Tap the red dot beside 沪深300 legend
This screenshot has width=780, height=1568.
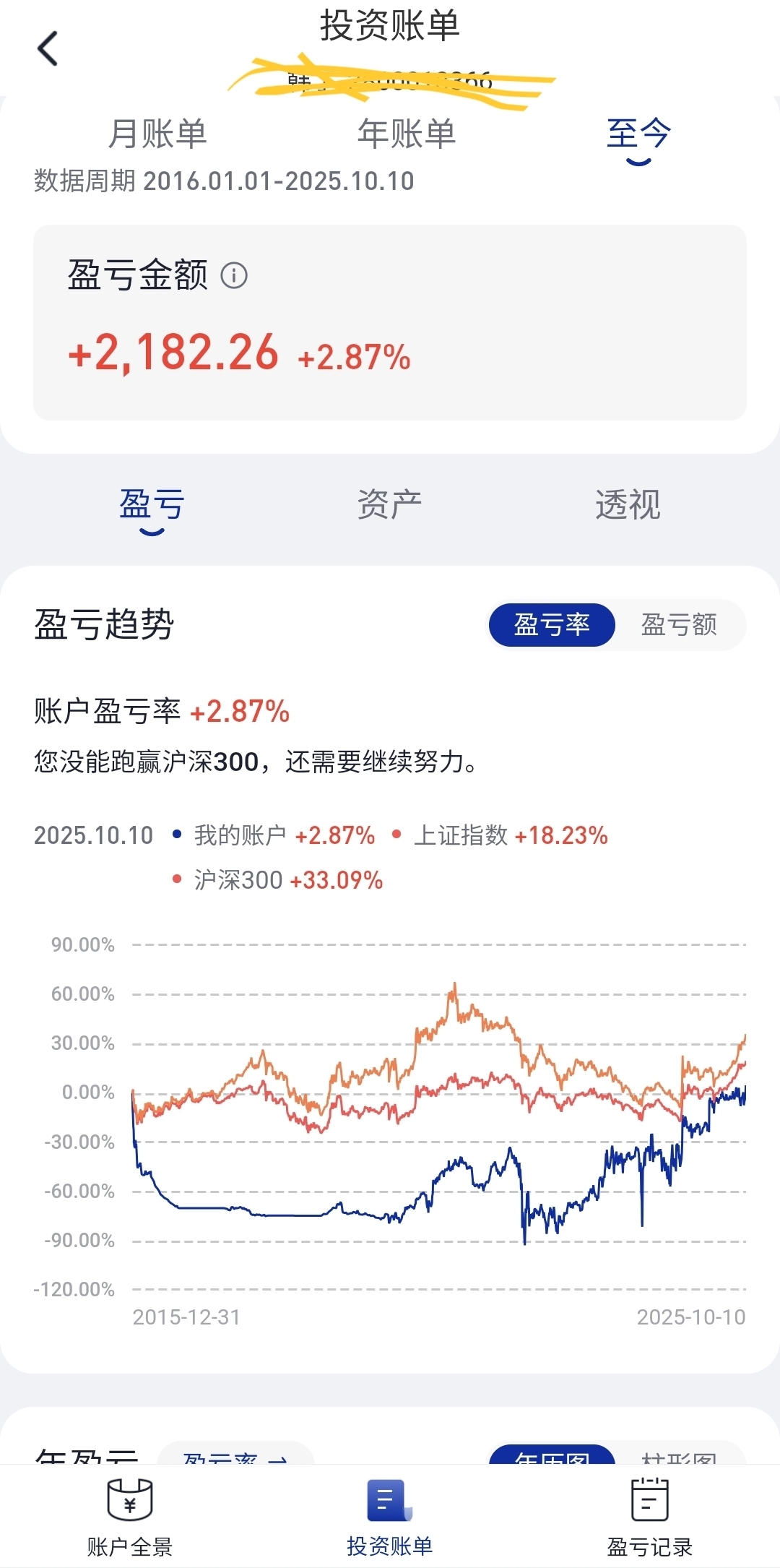pyautogui.click(x=177, y=879)
